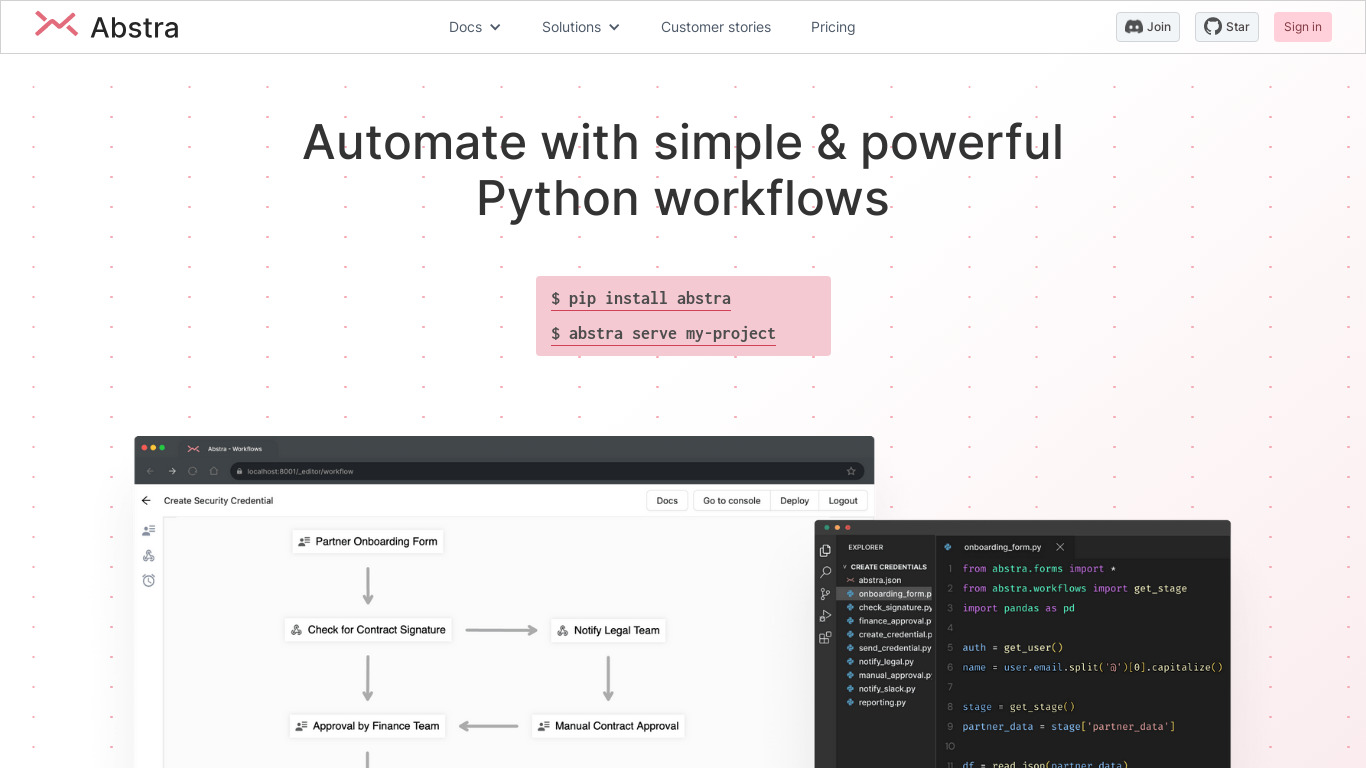Click the back arrow beside Create Security Credential
The image size is (1366, 768).
[x=146, y=500]
